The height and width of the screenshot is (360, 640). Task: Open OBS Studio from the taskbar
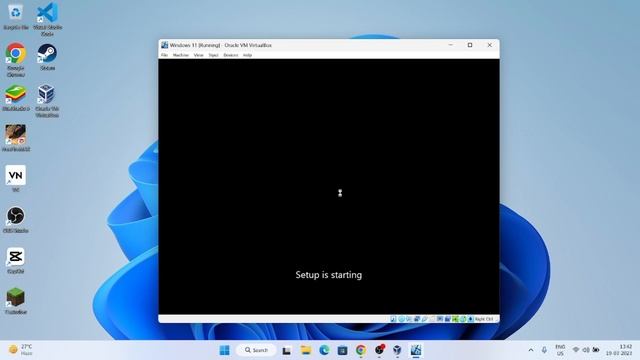[x=379, y=350]
